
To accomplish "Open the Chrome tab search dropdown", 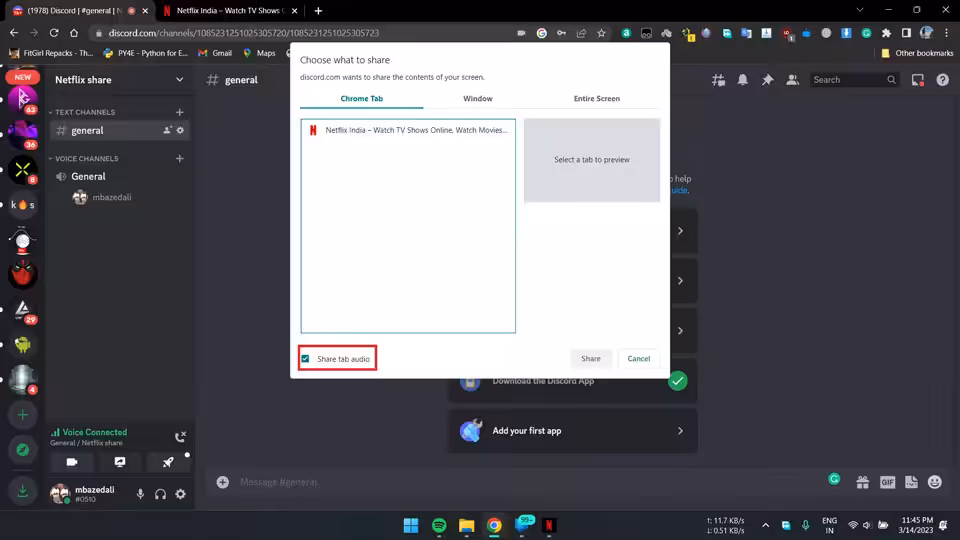I will 860,10.
